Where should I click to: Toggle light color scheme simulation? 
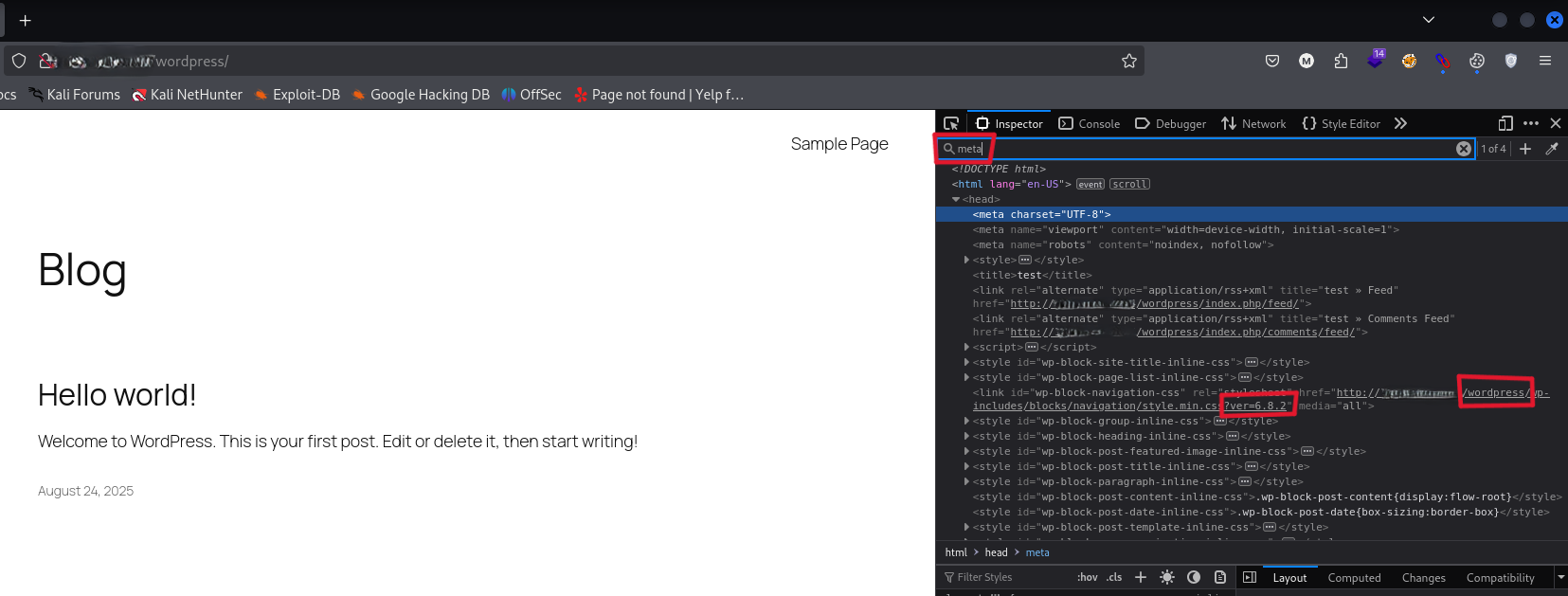coord(1167,577)
